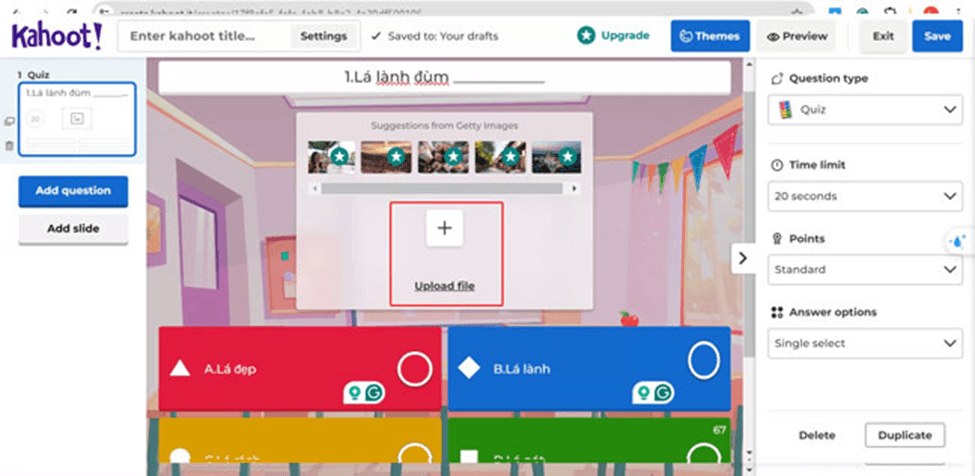Mark the yellow answer C as correct

415,454
